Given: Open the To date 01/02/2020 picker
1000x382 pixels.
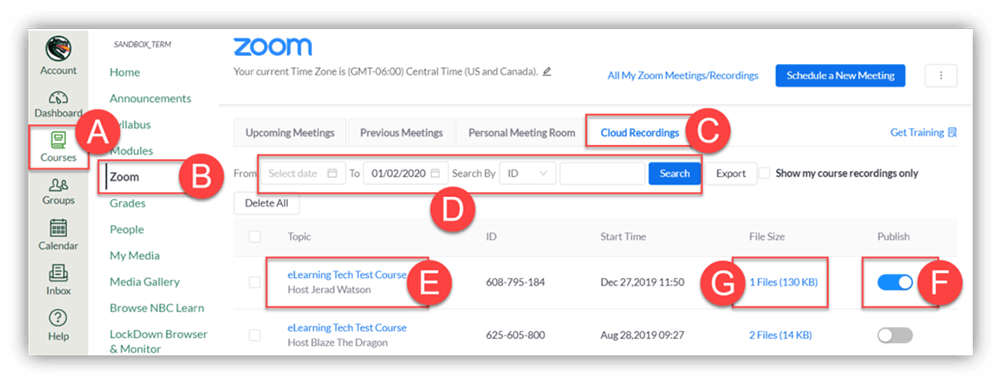Looking at the screenshot, I should 406,173.
